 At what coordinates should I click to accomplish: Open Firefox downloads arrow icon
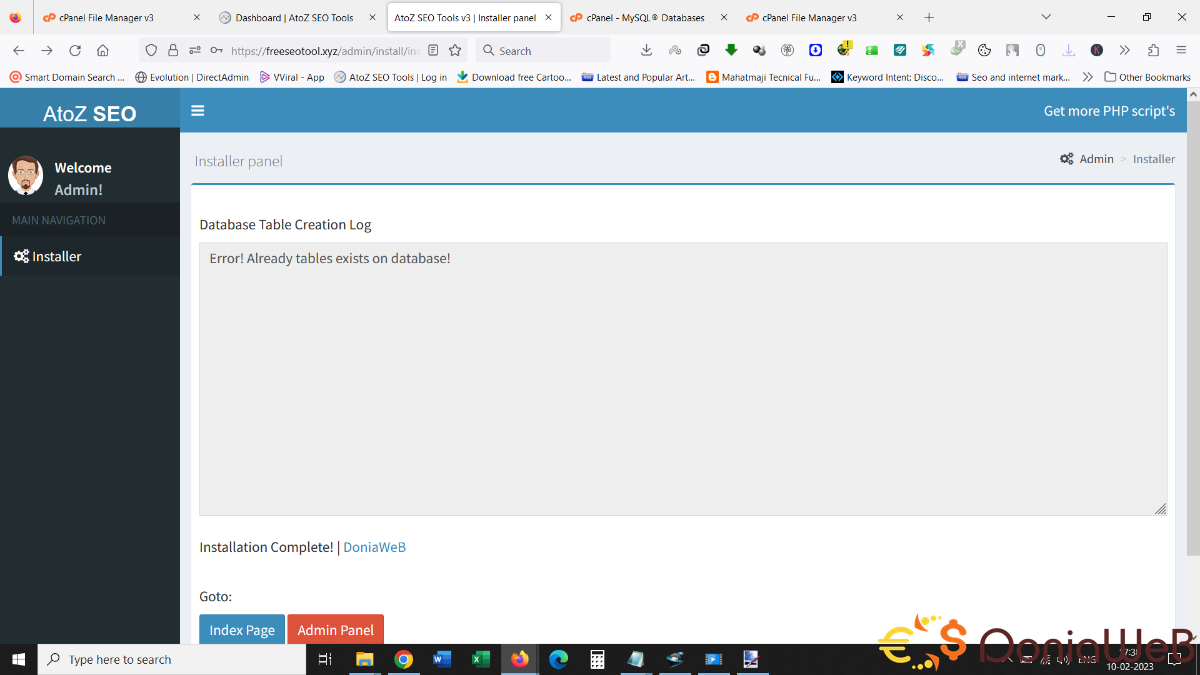coord(646,51)
